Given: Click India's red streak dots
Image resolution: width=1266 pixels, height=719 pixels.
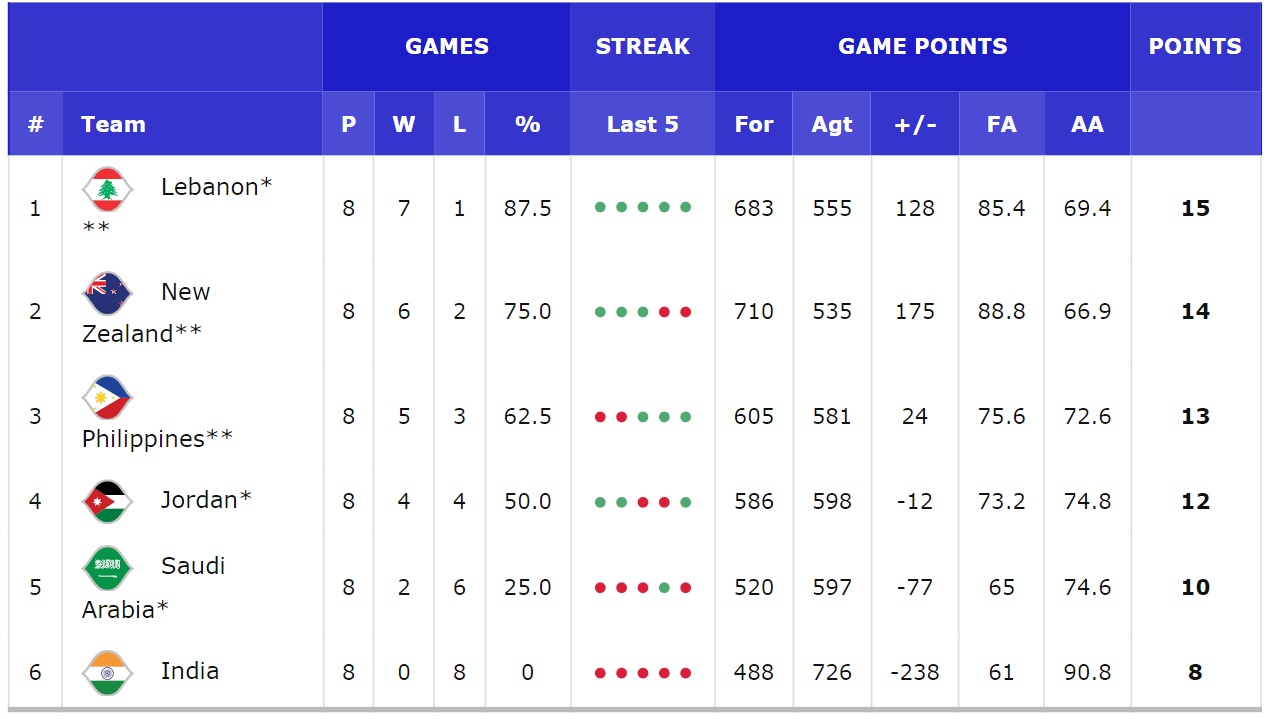Looking at the screenshot, I should point(642,673).
